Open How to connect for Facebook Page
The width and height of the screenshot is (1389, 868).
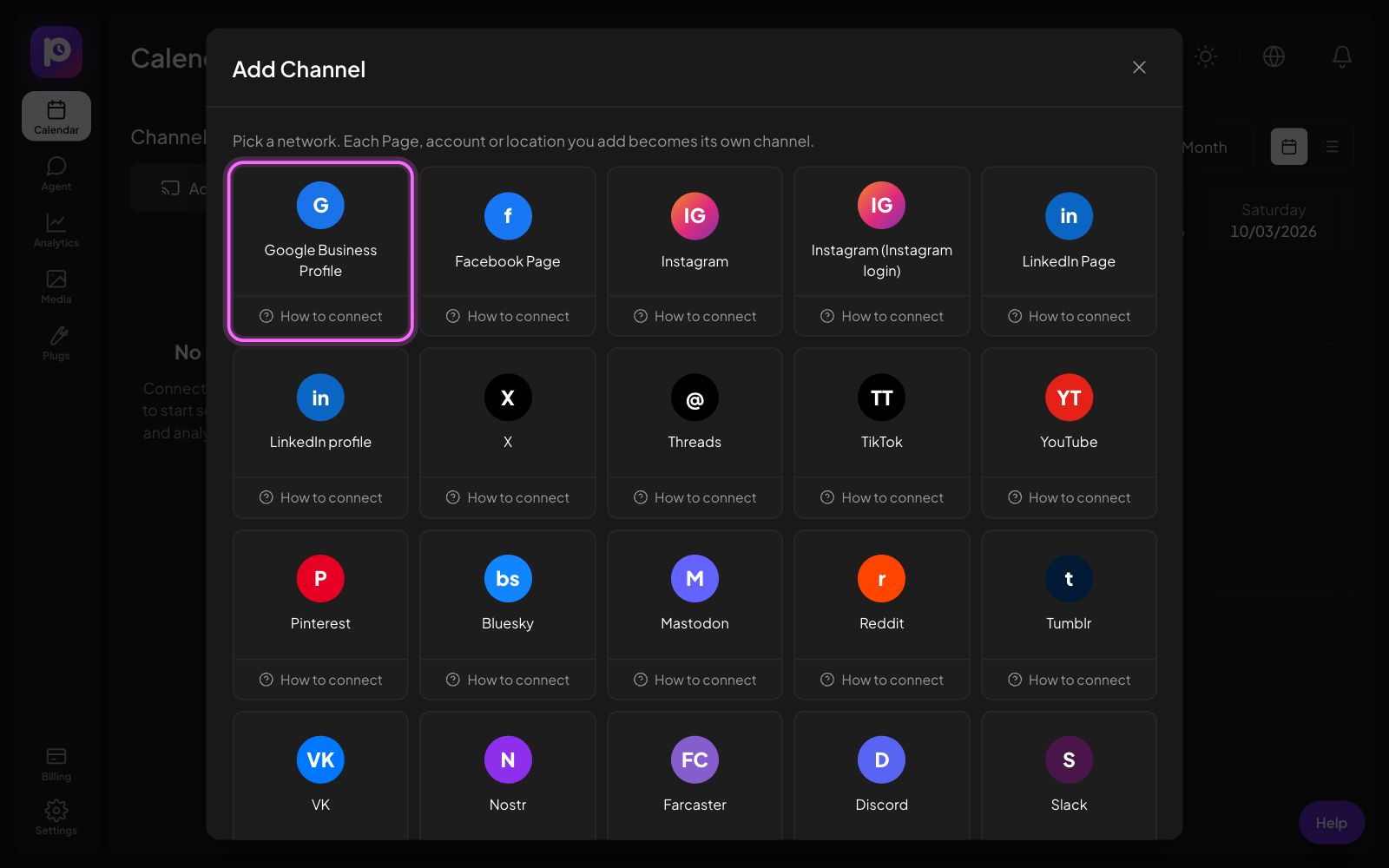coord(508,316)
